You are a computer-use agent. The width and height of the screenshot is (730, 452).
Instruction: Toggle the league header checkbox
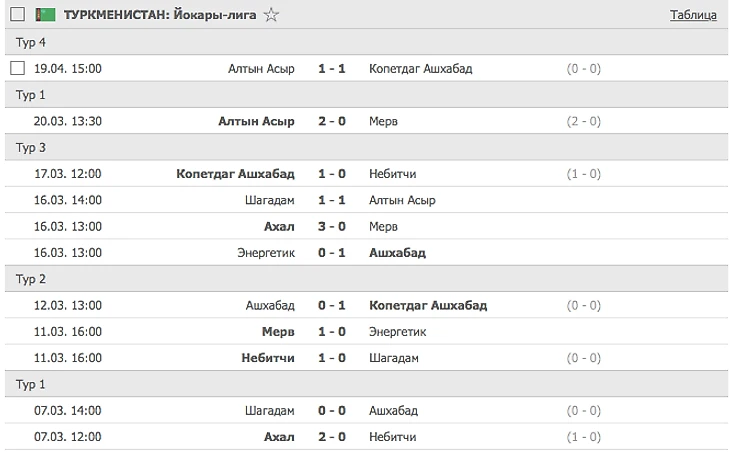17,15
